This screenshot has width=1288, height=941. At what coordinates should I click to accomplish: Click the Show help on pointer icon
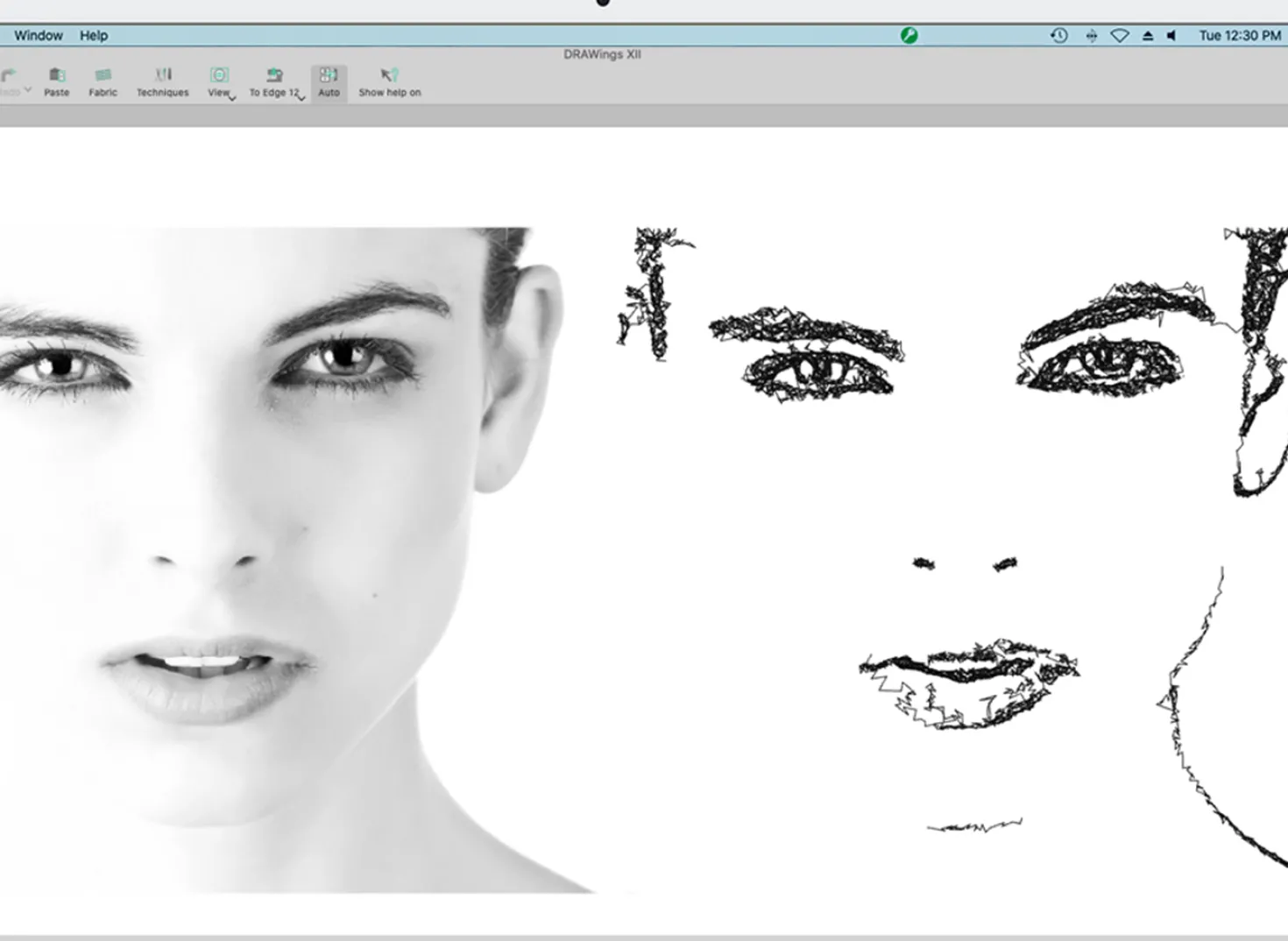tap(389, 75)
